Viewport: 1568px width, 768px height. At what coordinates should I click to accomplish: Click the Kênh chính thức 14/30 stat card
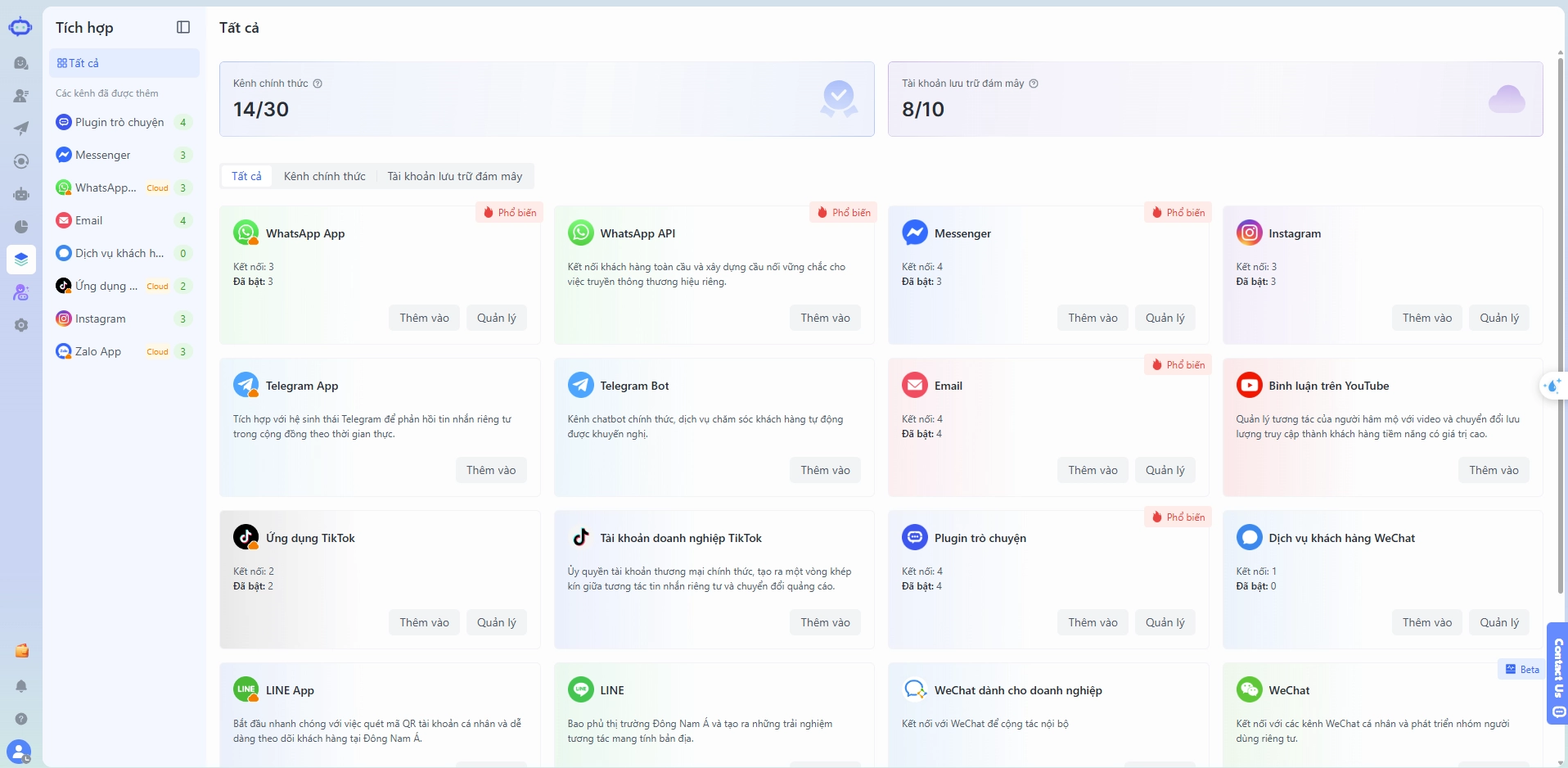(x=547, y=99)
